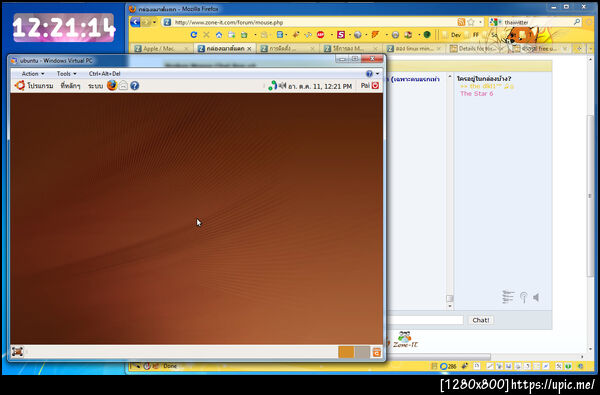
Task: Click the Ubuntu logo in the Ubuntu panel
Action: coord(20,85)
